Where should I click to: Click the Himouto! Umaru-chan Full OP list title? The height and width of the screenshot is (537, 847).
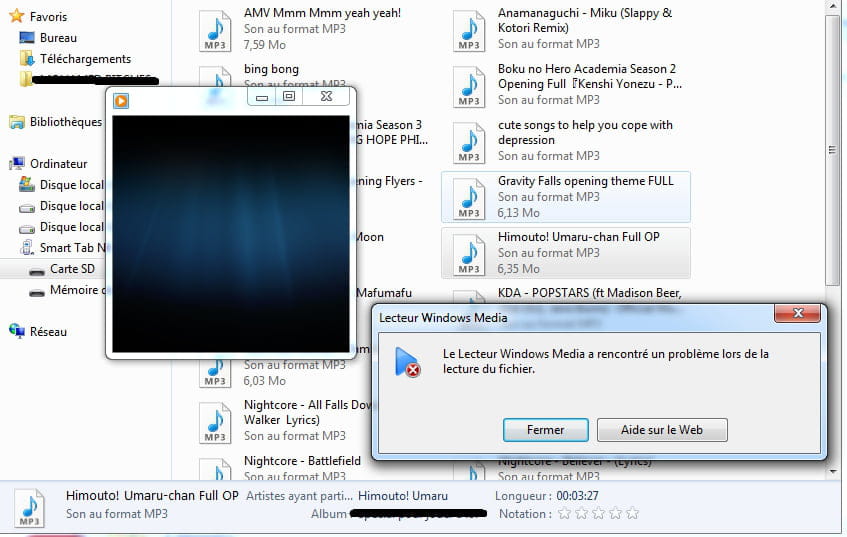tap(579, 237)
